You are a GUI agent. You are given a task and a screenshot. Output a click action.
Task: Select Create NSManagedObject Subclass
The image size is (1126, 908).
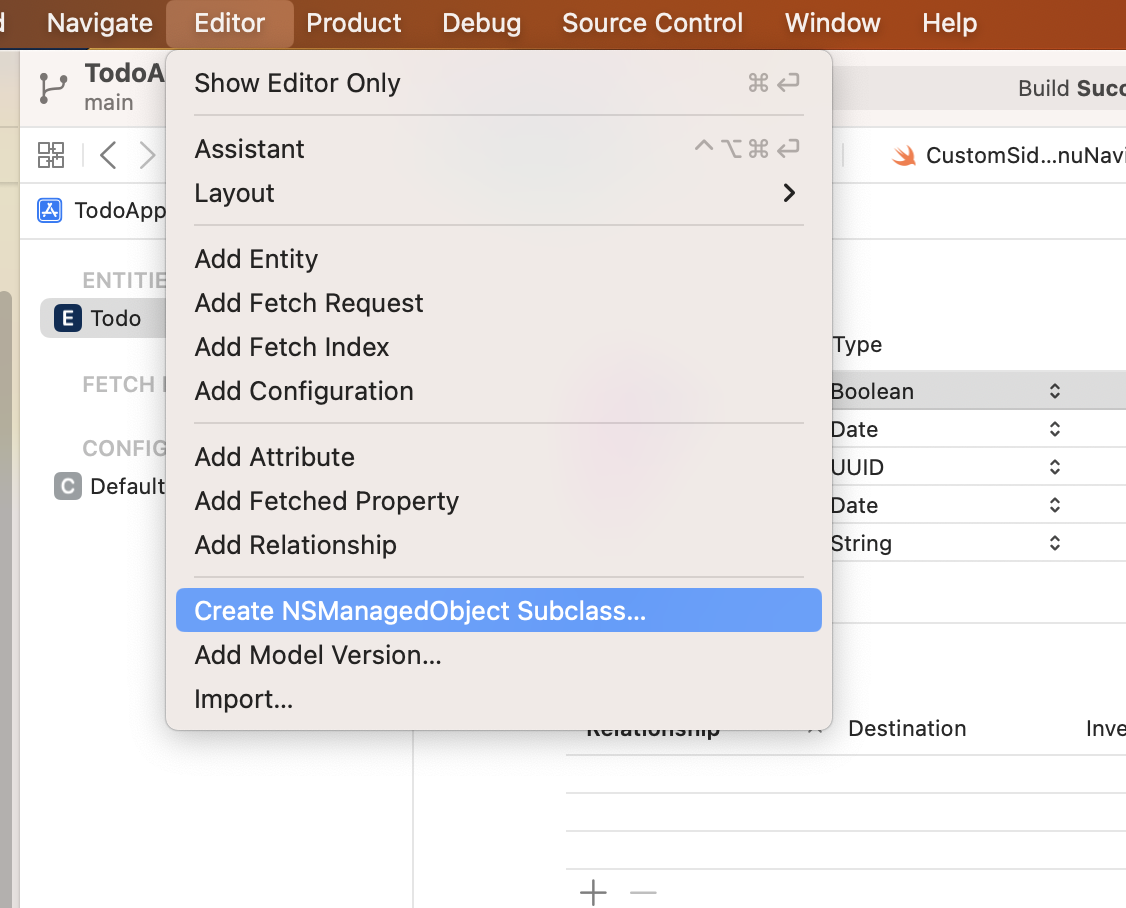click(x=498, y=611)
